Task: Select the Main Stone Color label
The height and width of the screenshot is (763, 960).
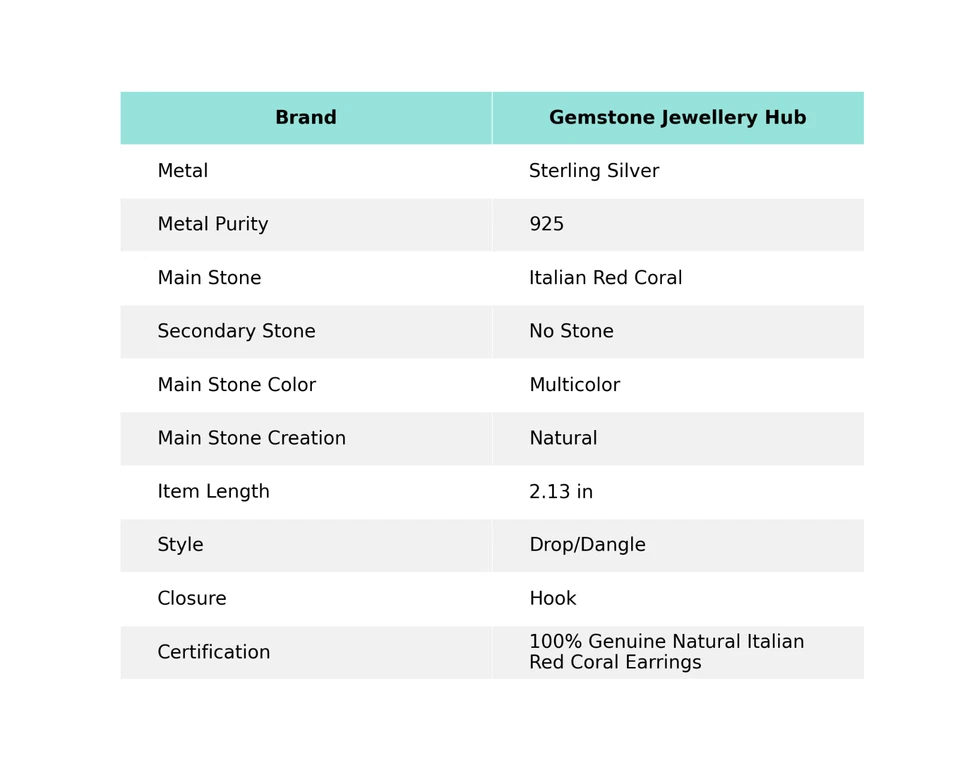Action: (236, 385)
